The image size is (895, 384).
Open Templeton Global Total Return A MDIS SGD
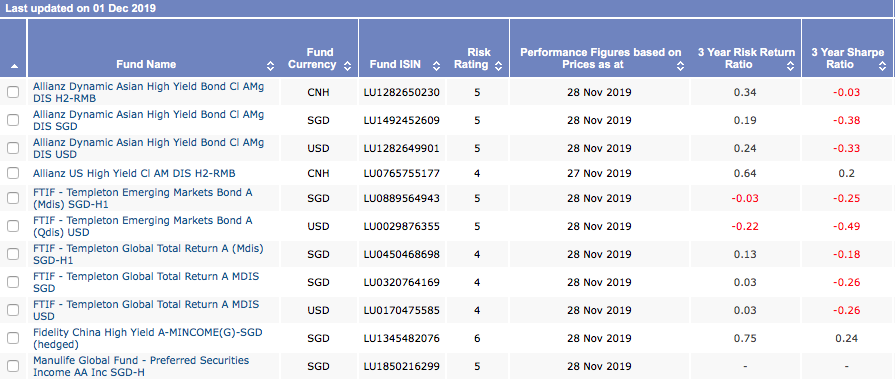coord(146,282)
